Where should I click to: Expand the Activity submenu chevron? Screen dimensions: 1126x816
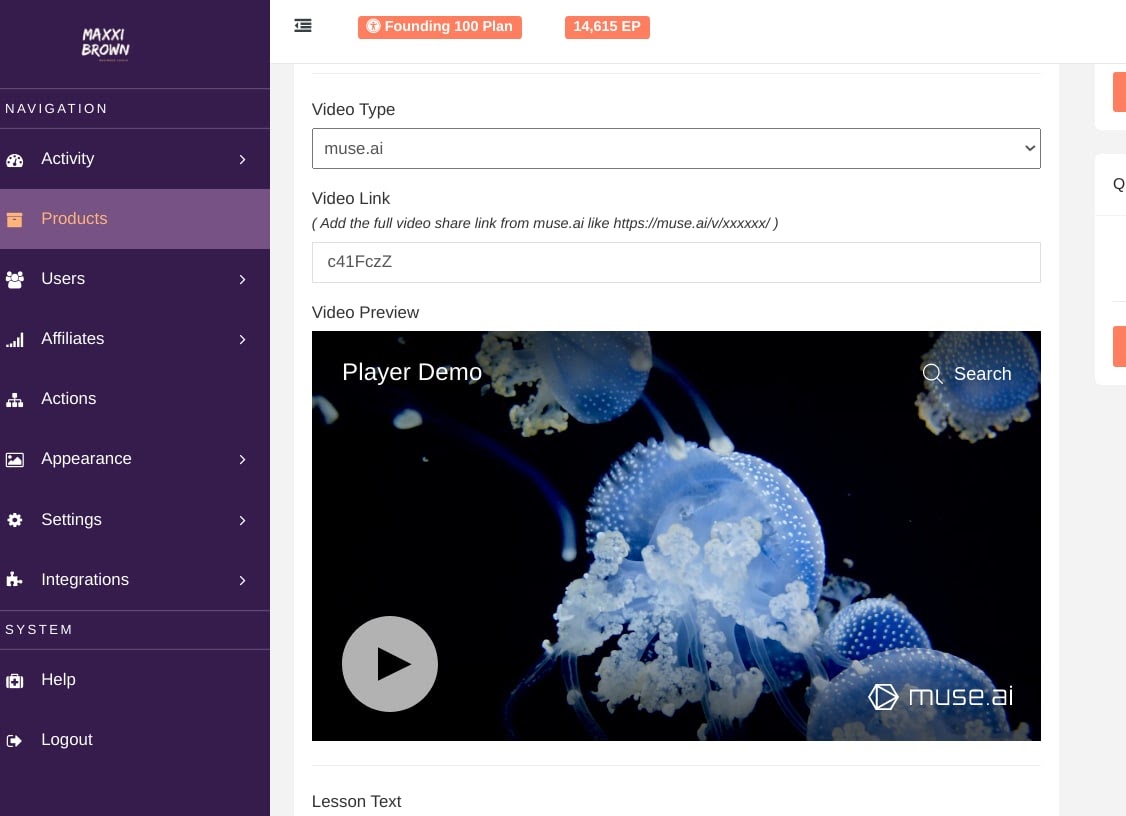[x=242, y=159]
